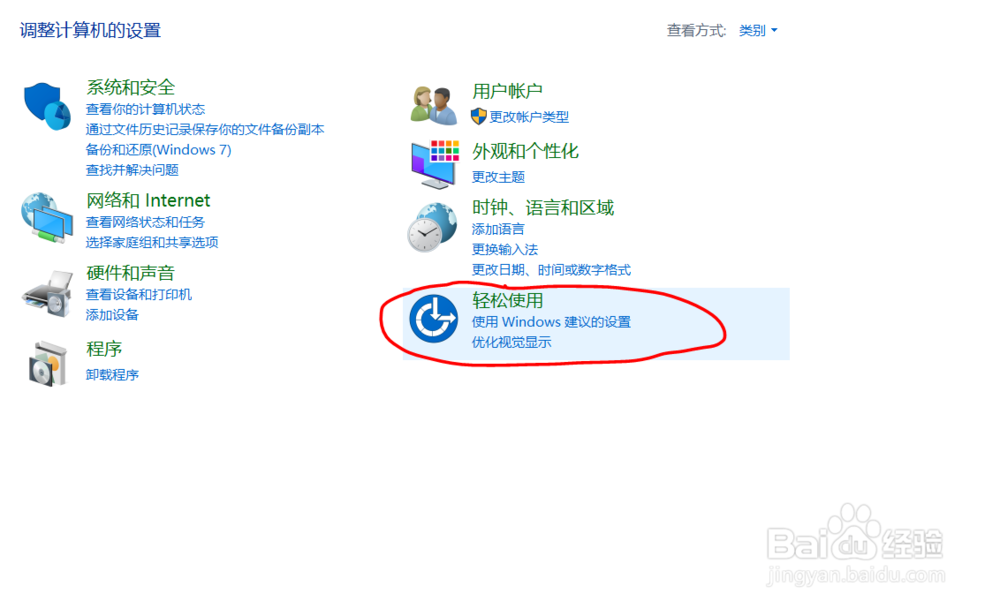
Task: Open the 用户帐户 people icon
Action: point(434,105)
